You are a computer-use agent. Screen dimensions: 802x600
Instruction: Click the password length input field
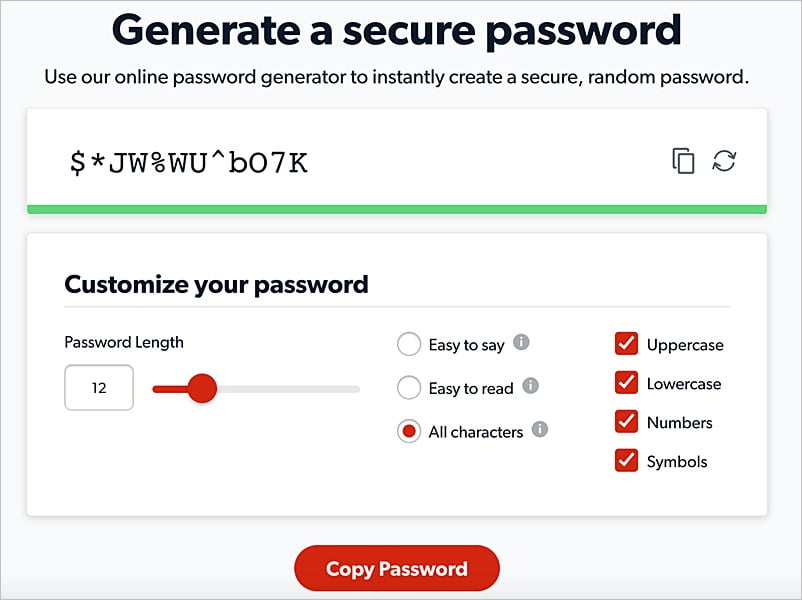pyautogui.click(x=98, y=388)
